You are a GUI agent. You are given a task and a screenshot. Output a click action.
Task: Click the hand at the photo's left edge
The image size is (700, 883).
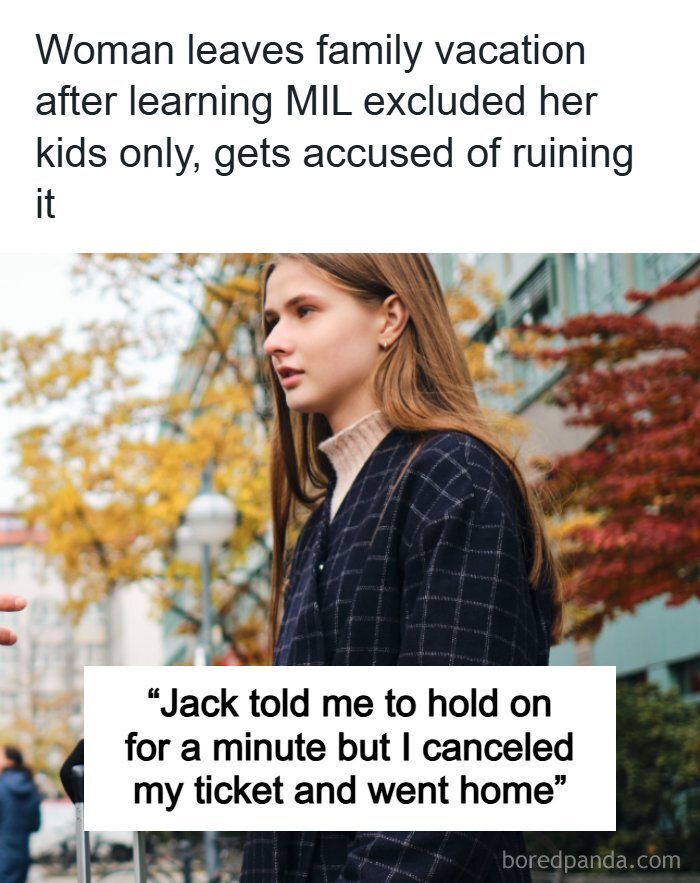click(x=11, y=619)
